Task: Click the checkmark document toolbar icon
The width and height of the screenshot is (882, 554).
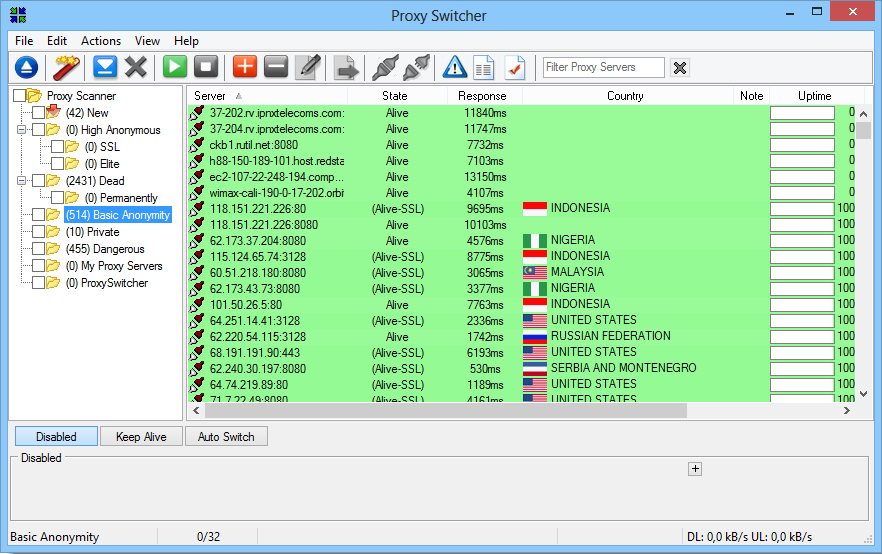Action: 515,68
